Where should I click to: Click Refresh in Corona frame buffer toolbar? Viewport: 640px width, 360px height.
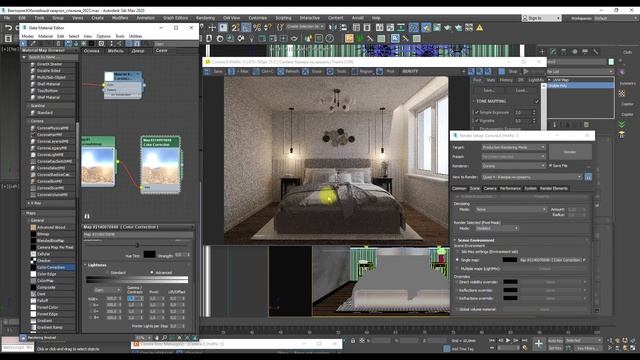click(x=288, y=71)
